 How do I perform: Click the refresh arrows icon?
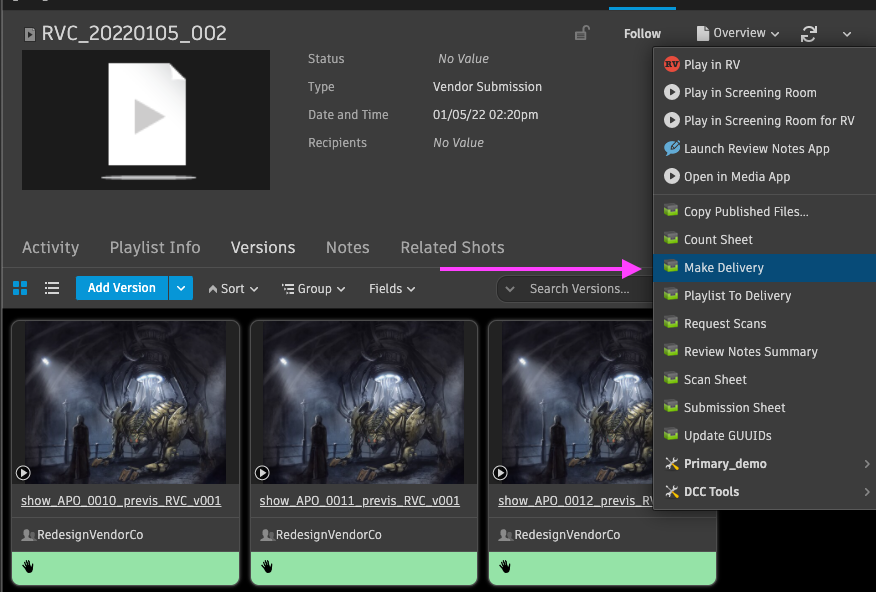[x=808, y=34]
